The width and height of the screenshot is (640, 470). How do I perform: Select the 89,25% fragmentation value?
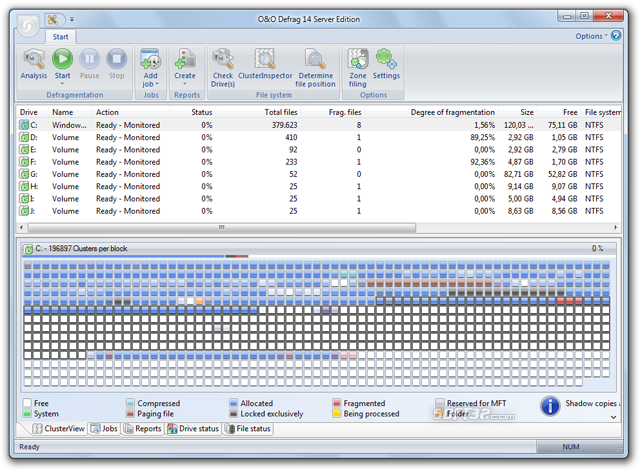pos(482,137)
